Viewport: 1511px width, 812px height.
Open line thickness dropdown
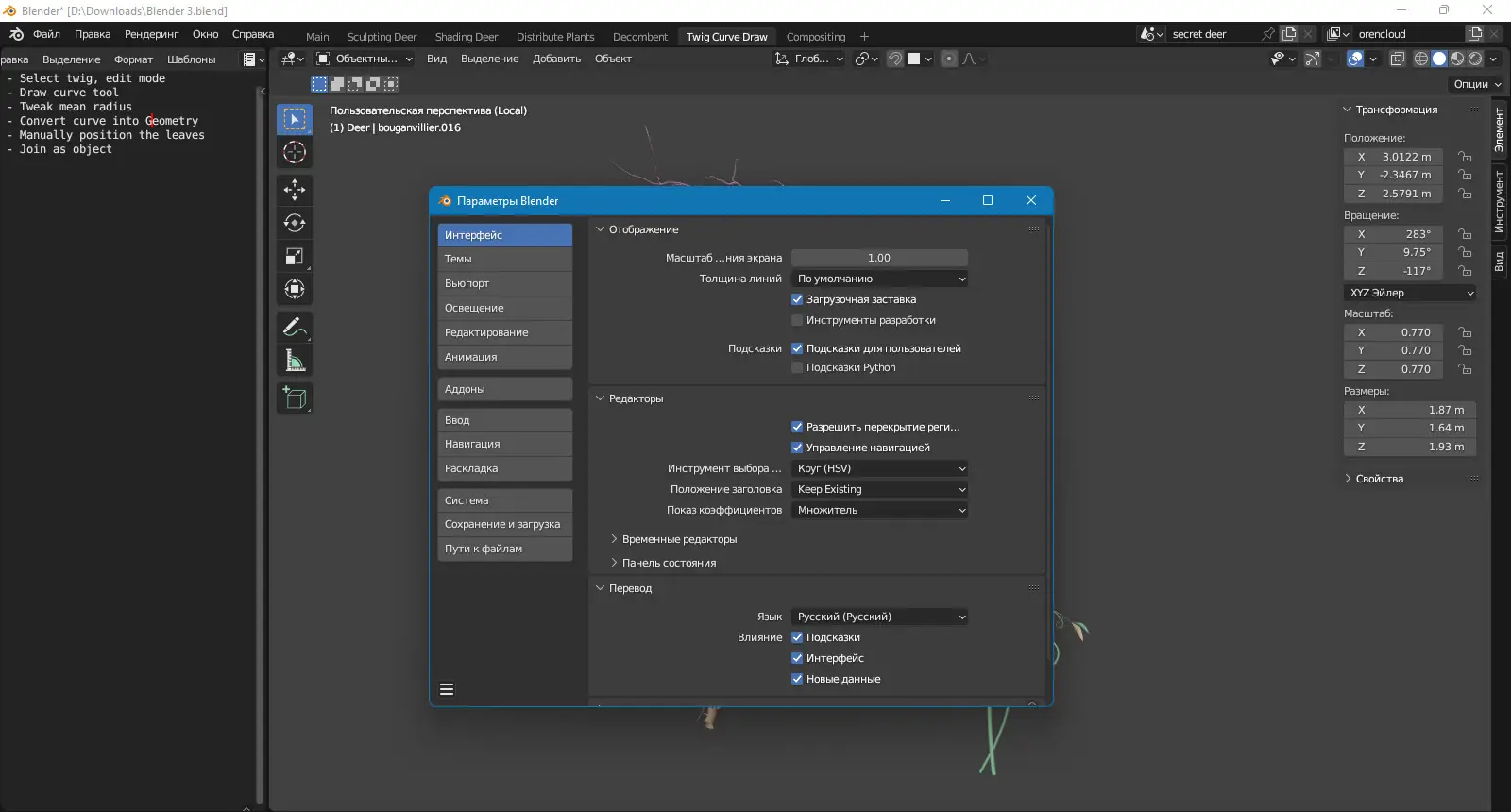880,279
